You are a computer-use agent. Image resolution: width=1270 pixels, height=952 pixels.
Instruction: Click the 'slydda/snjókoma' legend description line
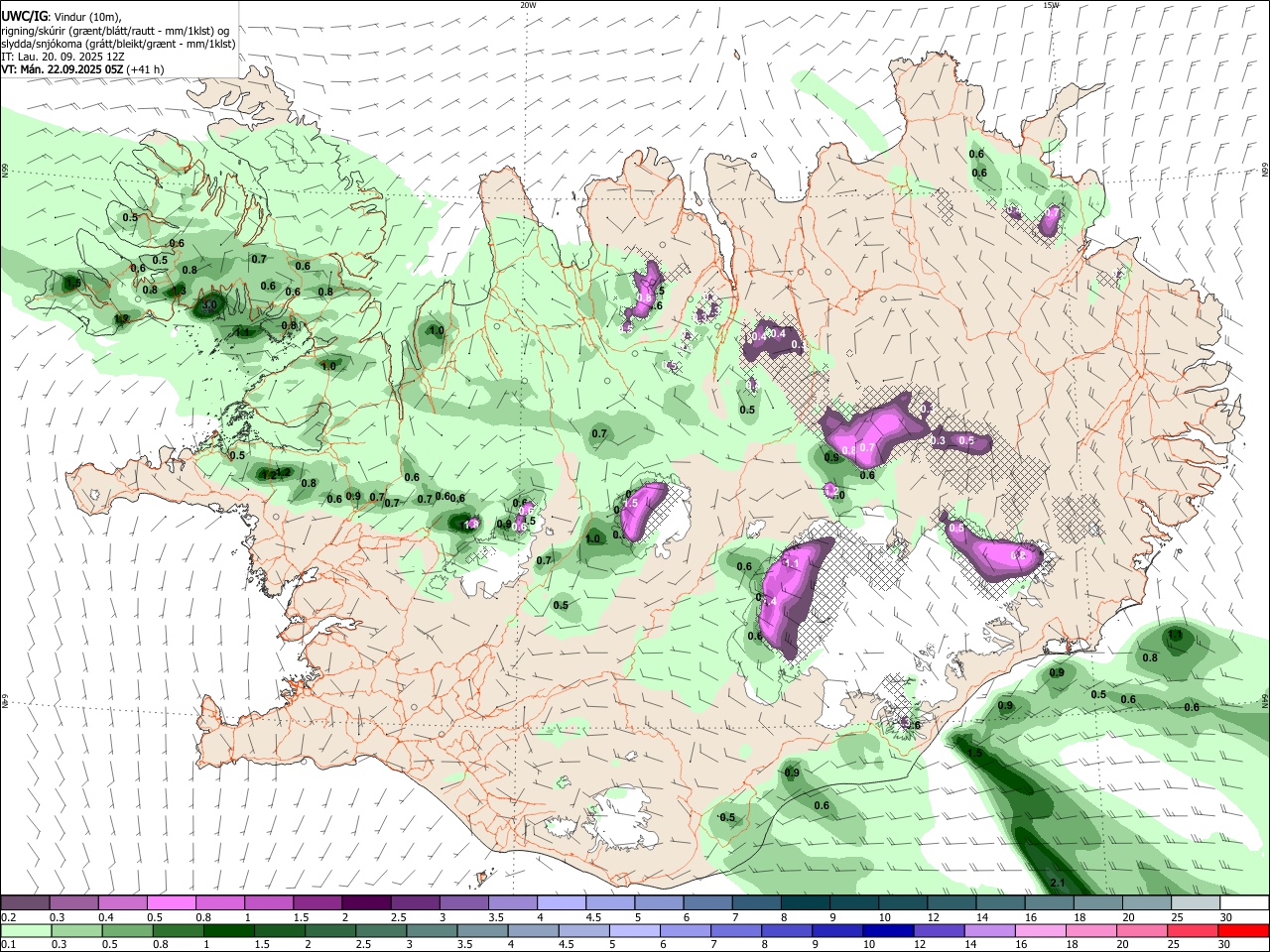(118, 44)
